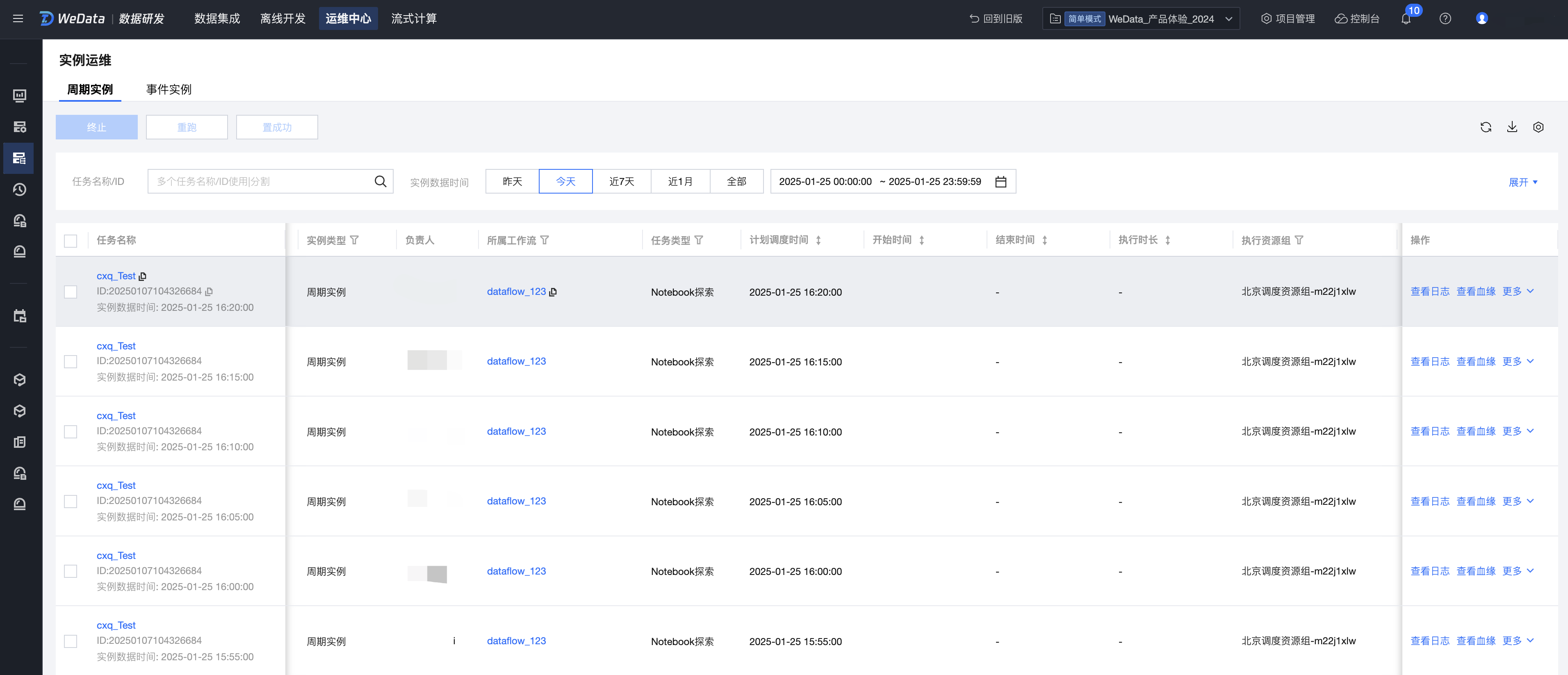
Task: Click the copy icon next to dataflow_123
Action: (553, 292)
